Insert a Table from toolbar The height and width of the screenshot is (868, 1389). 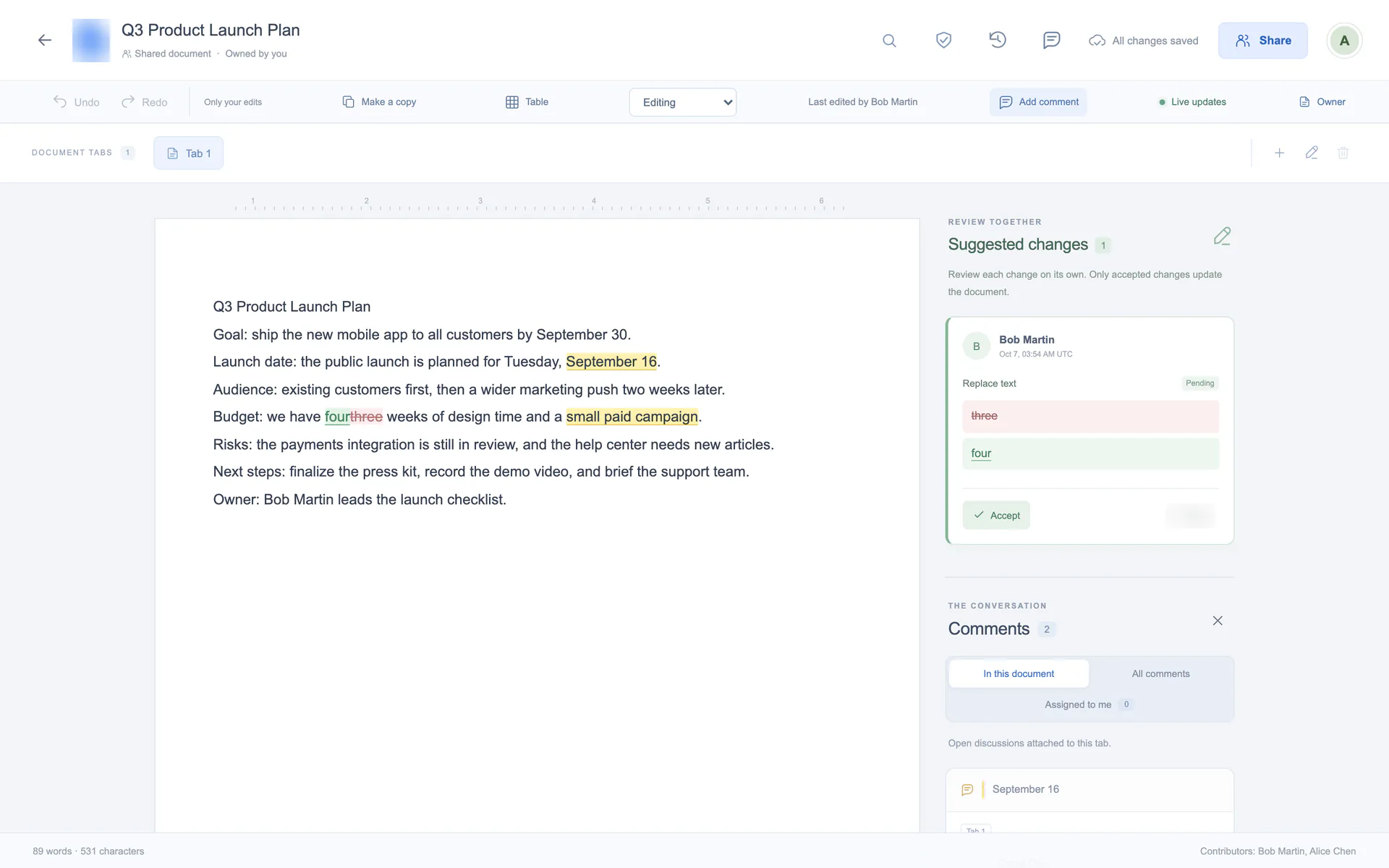(527, 102)
